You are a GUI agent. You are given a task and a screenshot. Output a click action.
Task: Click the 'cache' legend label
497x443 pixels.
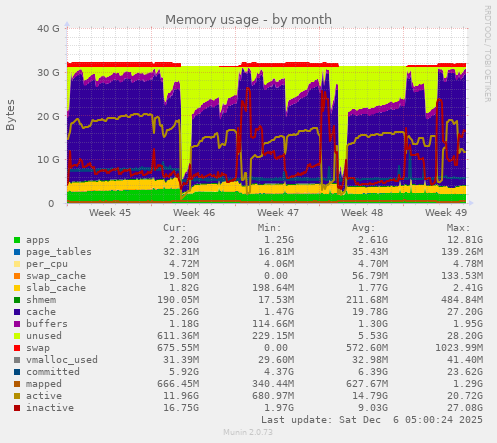(x=41, y=312)
